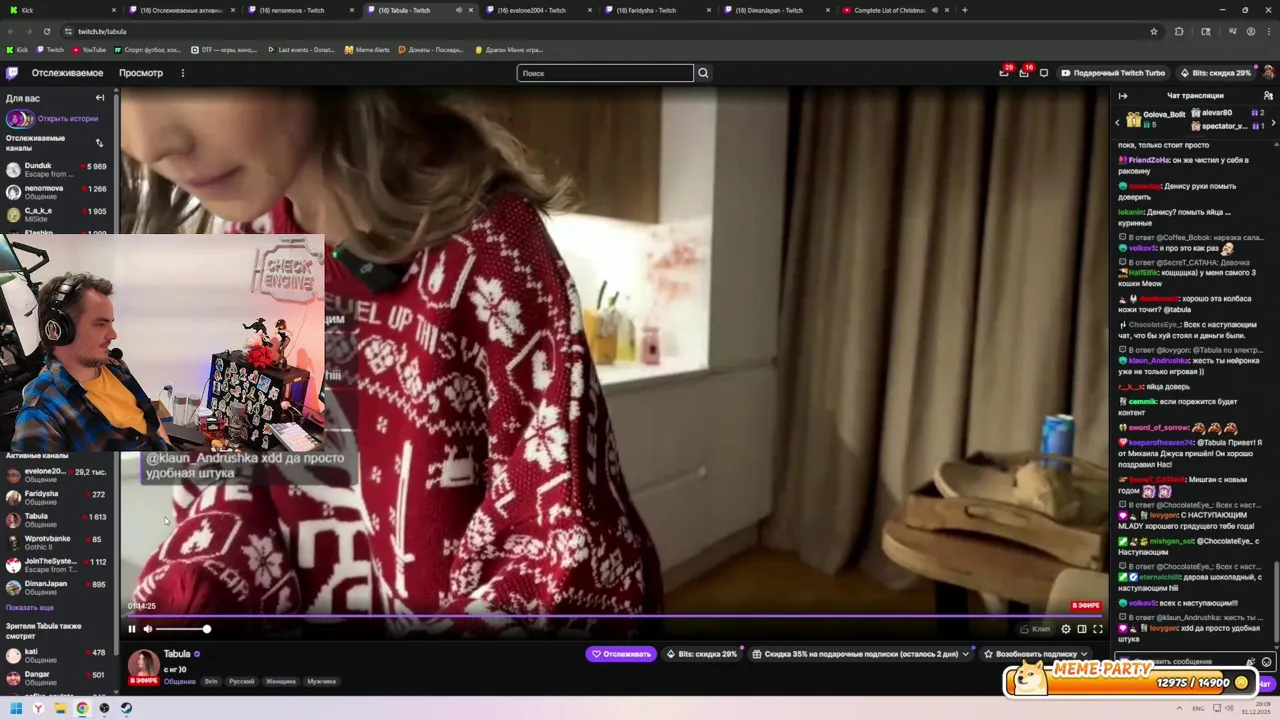Viewport: 1280px width, 720px height.
Task: Open Windows Start menu
Action: (16, 708)
